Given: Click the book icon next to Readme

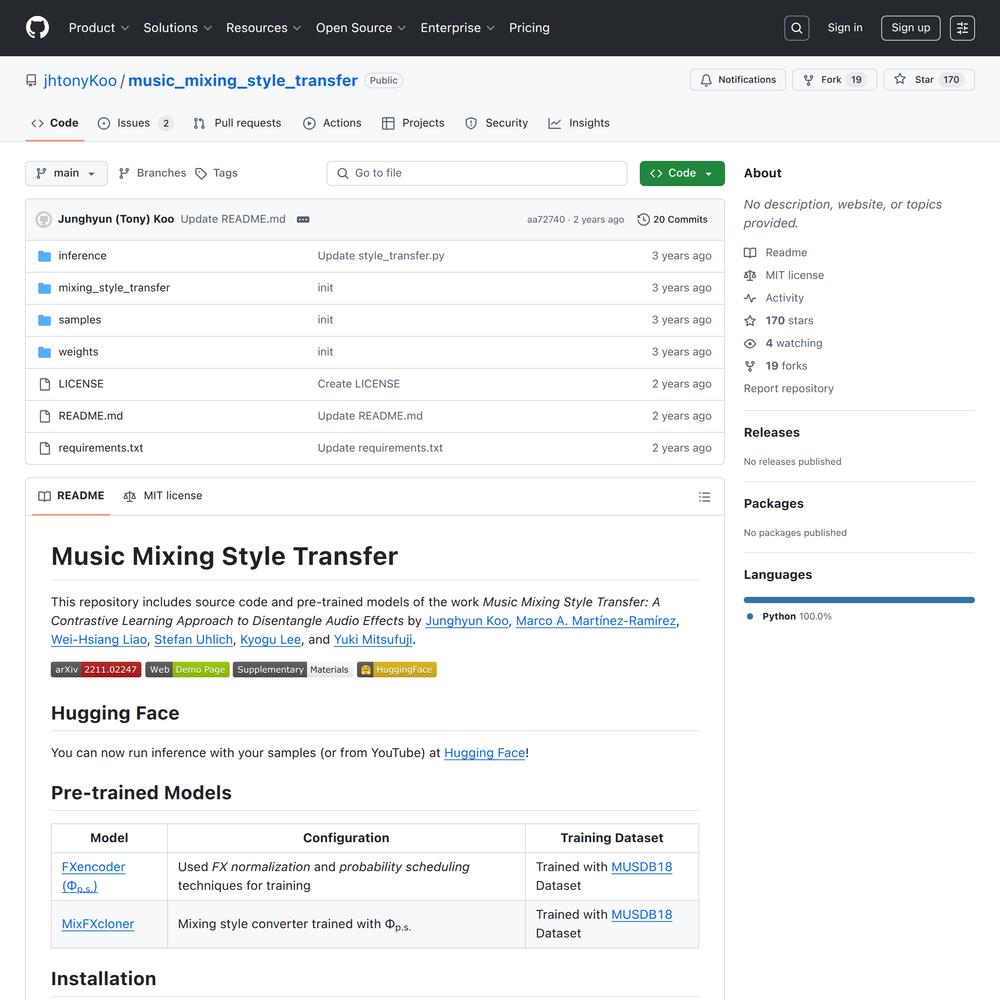Looking at the screenshot, I should (x=750, y=253).
